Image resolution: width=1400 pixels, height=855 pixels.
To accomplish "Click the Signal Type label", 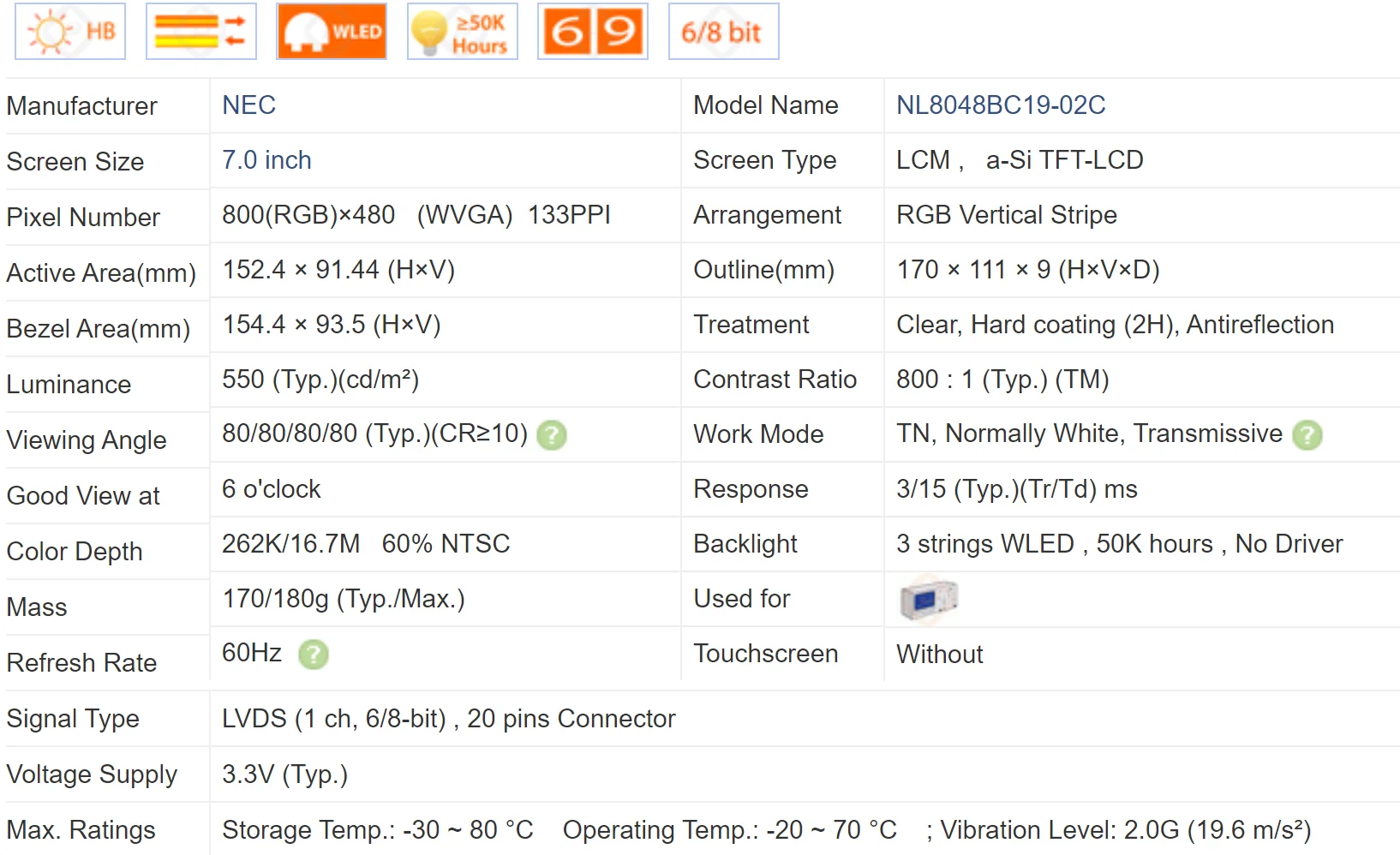I will click(73, 719).
